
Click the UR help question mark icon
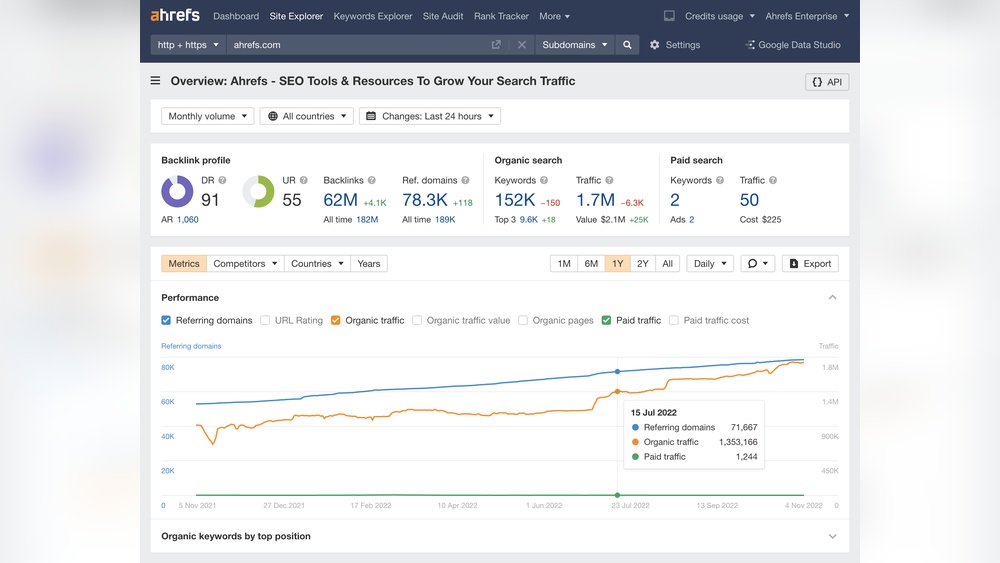pos(304,180)
